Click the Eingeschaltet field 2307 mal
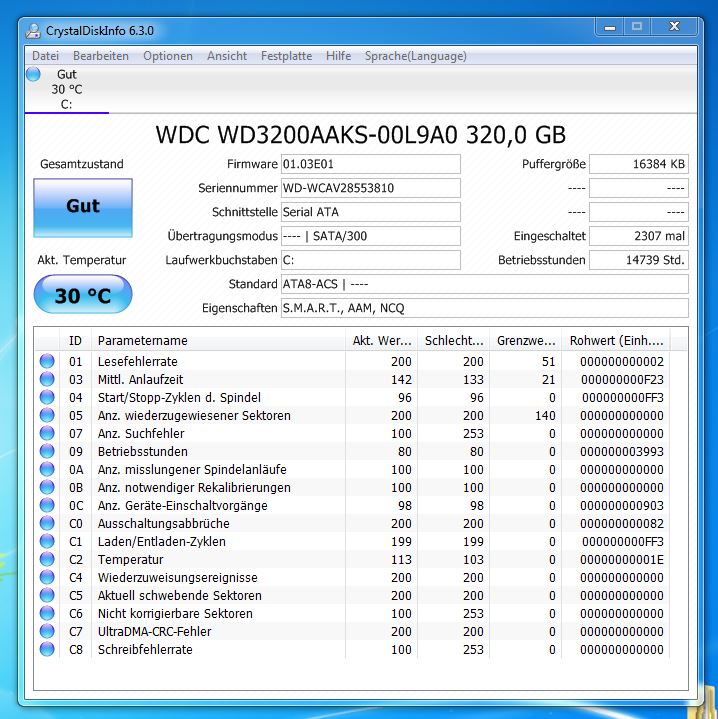The height and width of the screenshot is (719, 718). pyautogui.click(x=639, y=236)
